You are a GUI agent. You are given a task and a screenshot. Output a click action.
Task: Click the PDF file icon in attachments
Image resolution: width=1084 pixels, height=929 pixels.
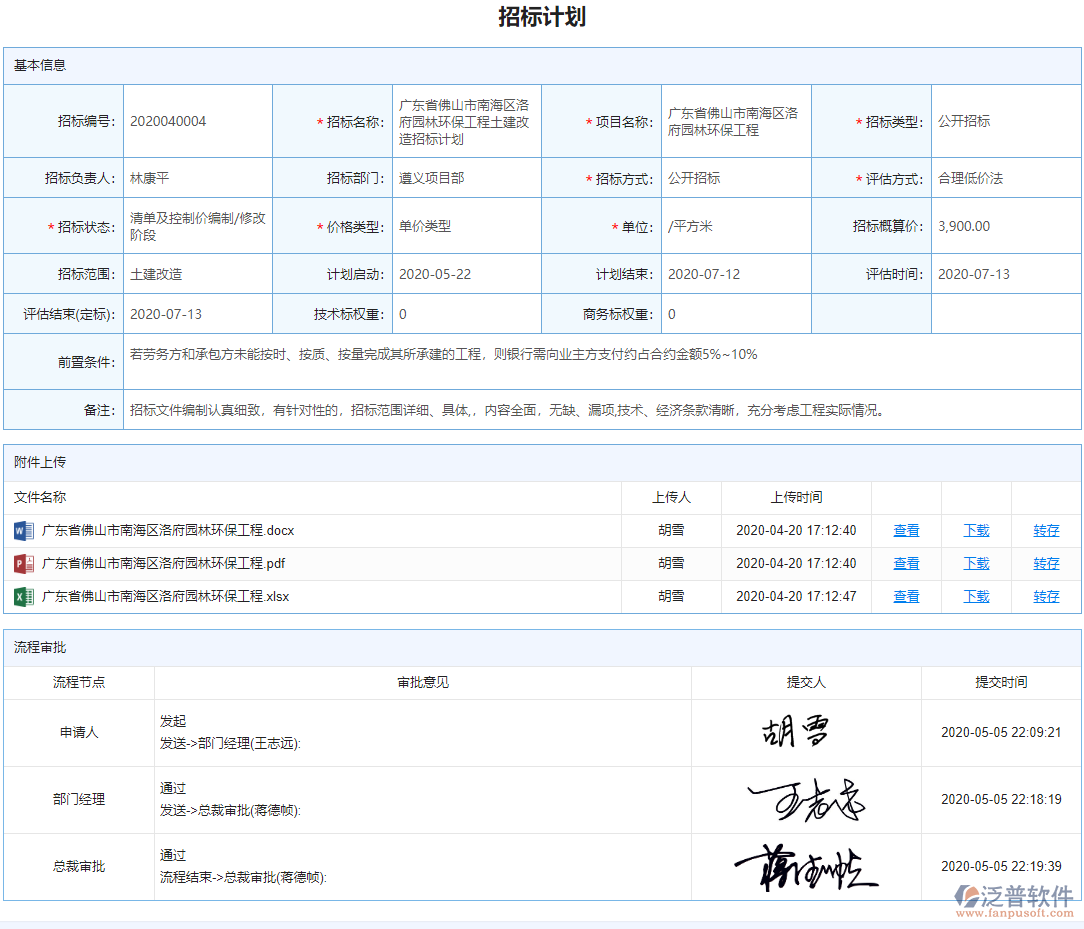[x=23, y=563]
